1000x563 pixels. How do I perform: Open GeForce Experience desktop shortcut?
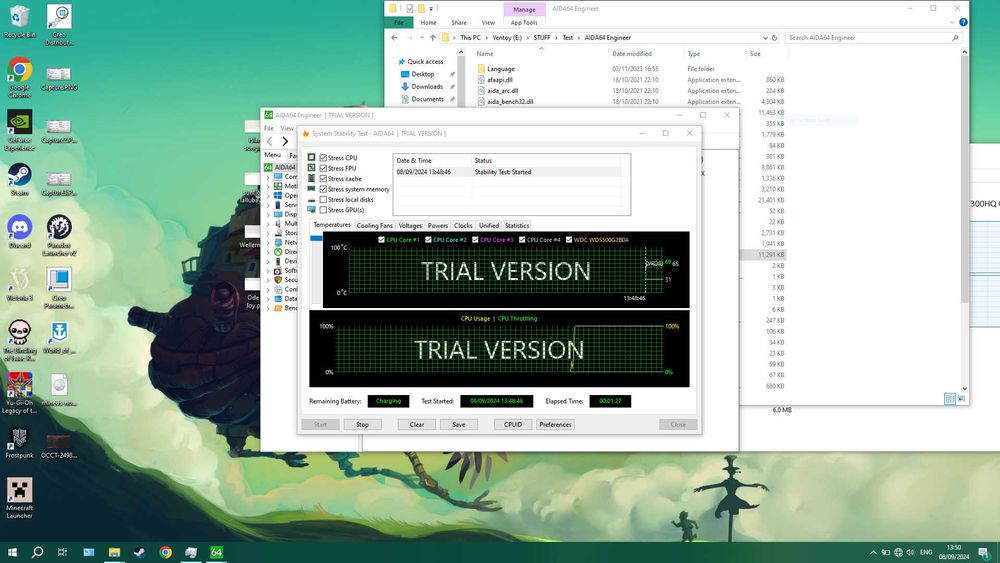coord(19,130)
